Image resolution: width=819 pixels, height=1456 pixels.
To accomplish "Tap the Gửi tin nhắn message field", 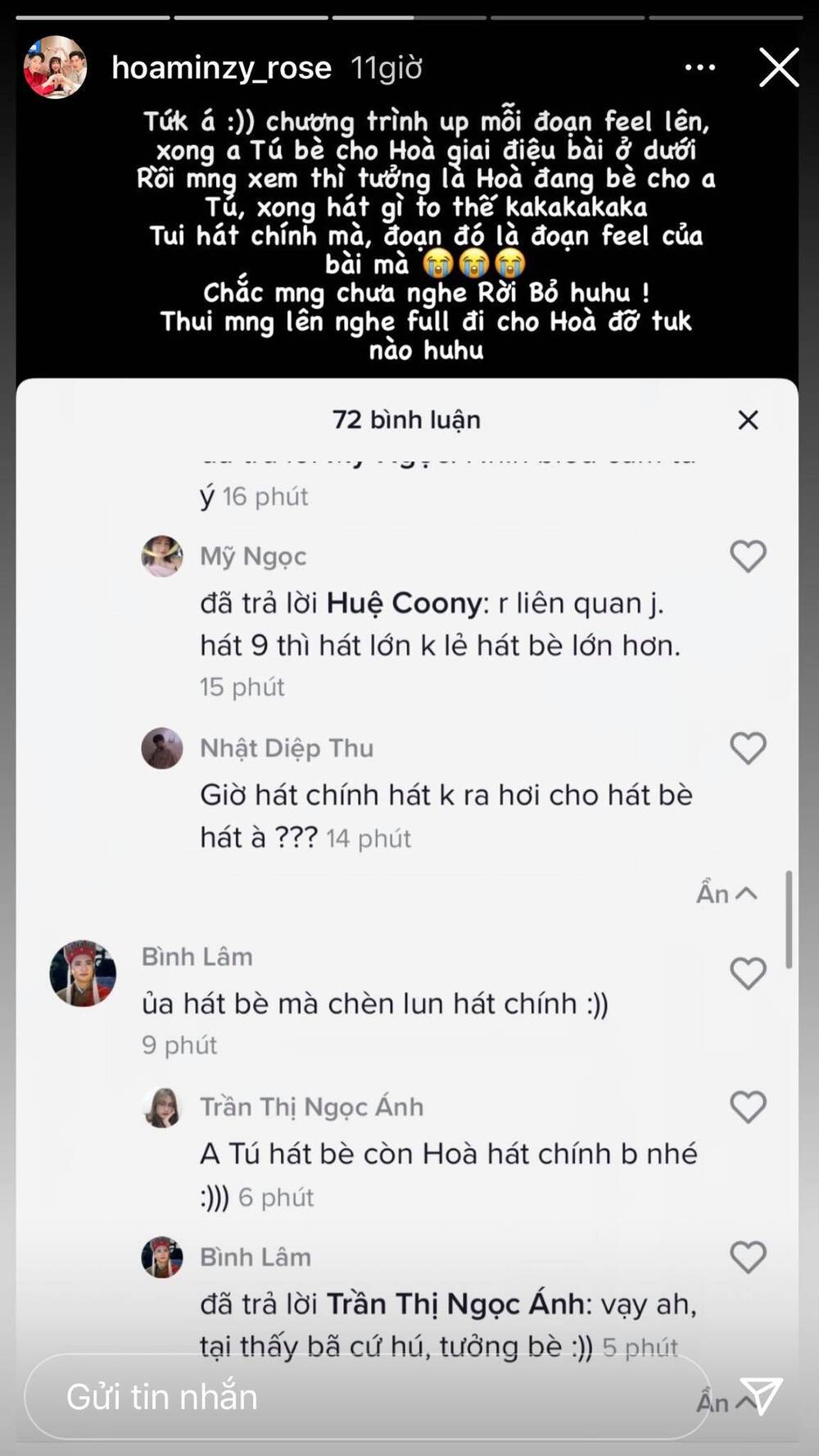I will coord(367,1397).
